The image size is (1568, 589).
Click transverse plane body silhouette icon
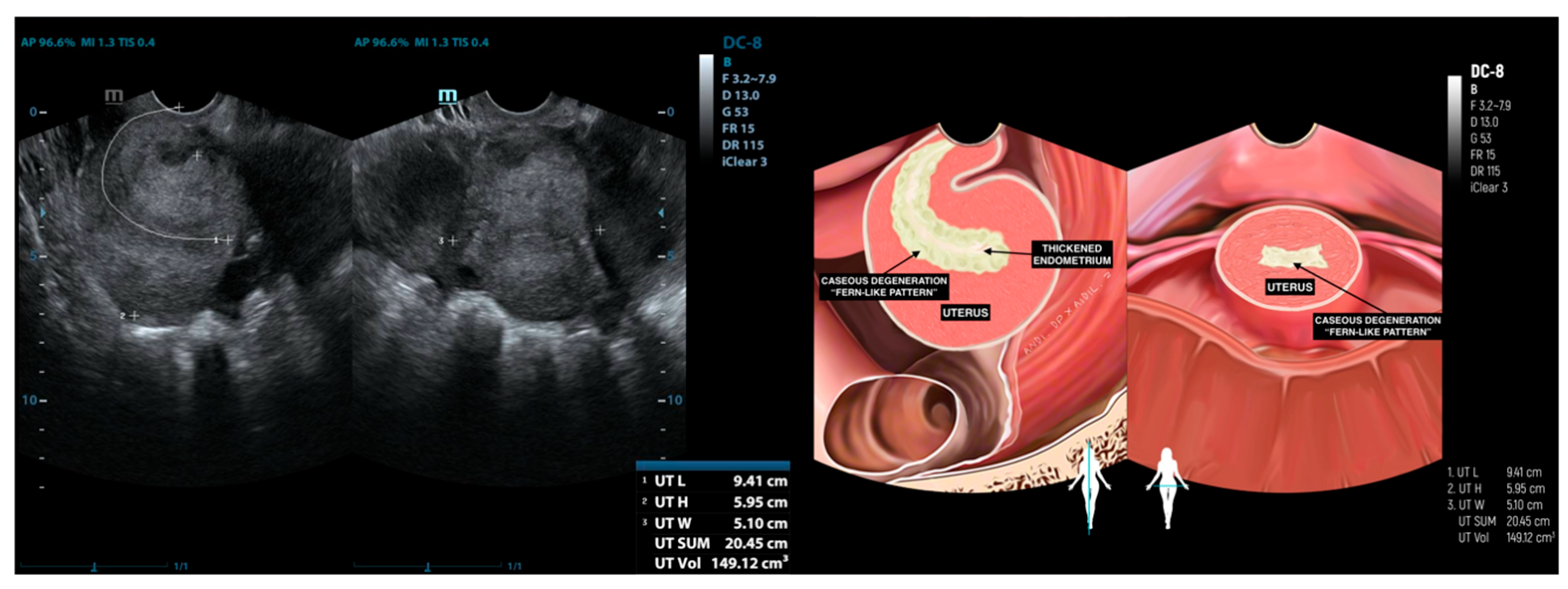pyautogui.click(x=1166, y=487)
